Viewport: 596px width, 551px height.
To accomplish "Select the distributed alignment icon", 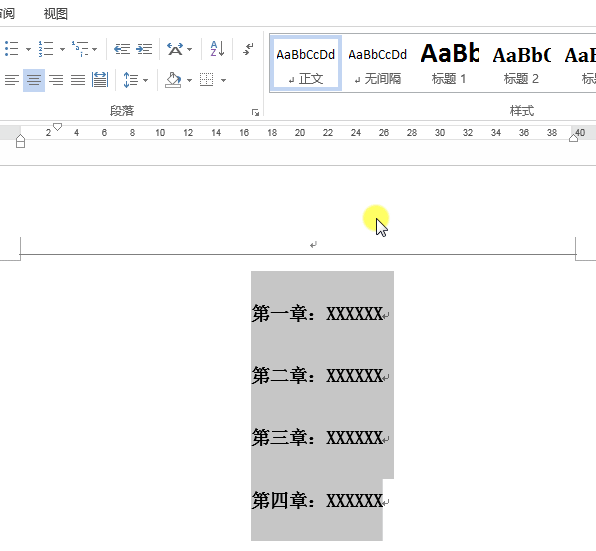I will 100,80.
